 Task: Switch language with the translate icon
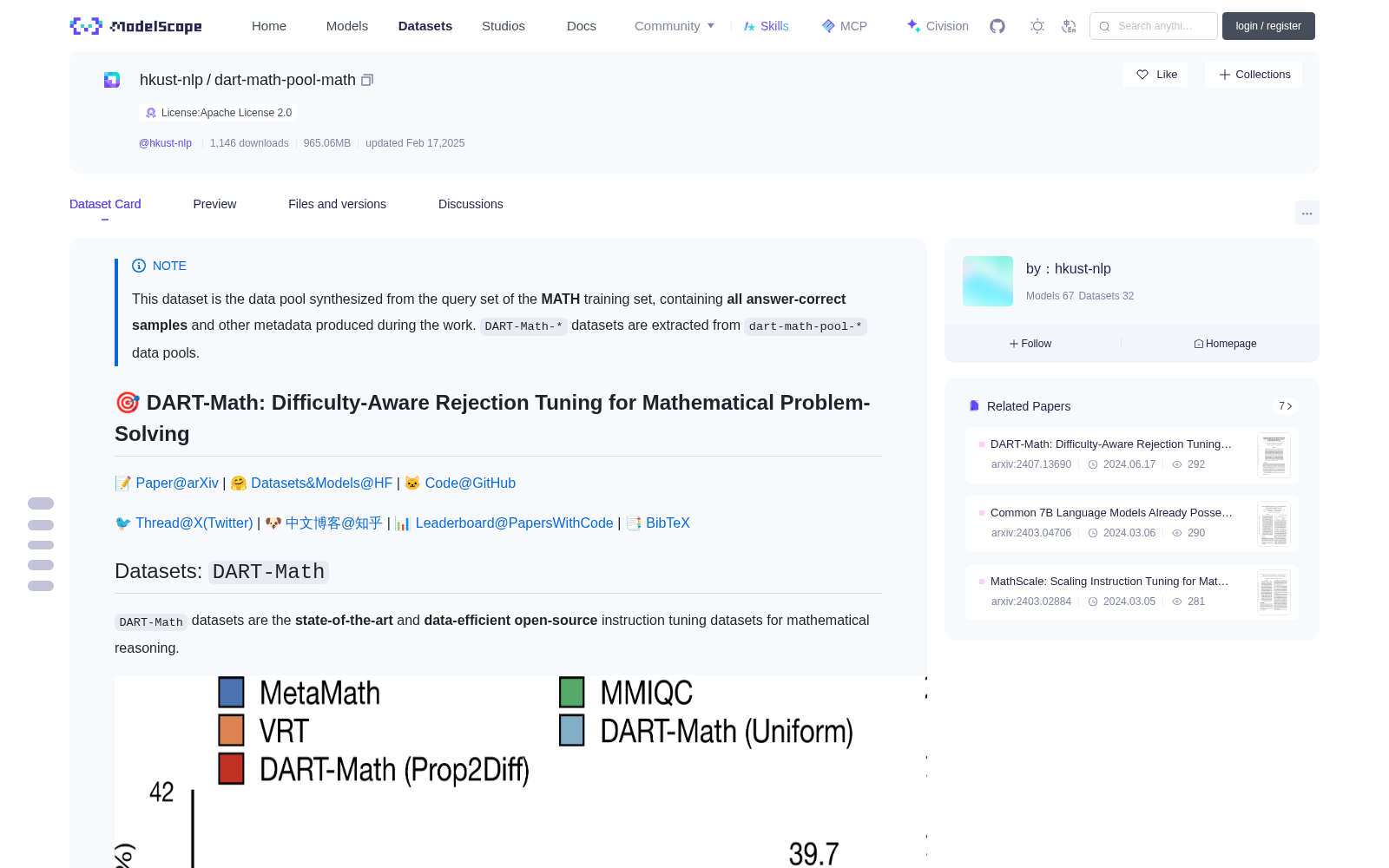coord(1070,26)
